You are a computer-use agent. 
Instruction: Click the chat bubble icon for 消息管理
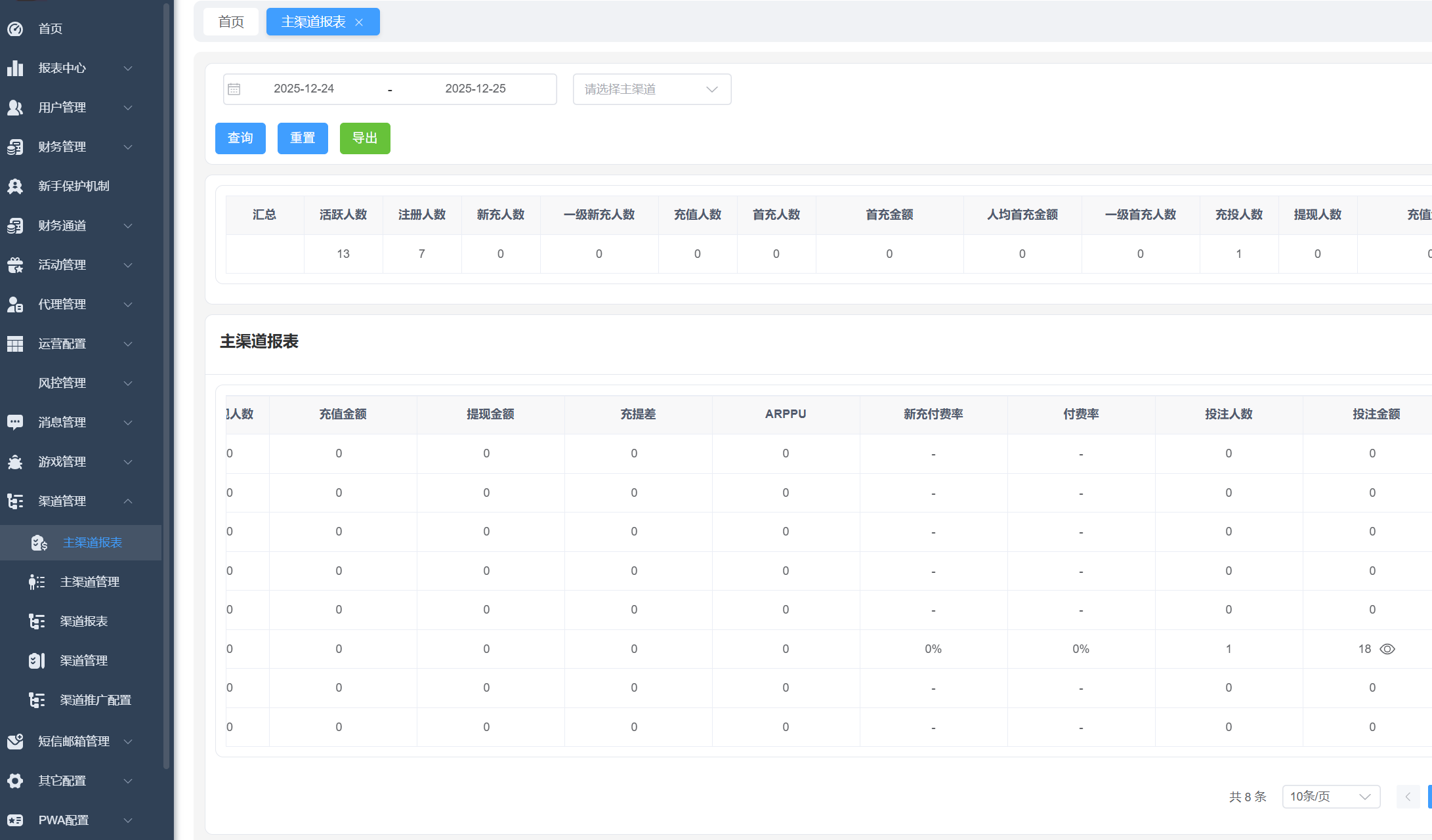(x=15, y=423)
